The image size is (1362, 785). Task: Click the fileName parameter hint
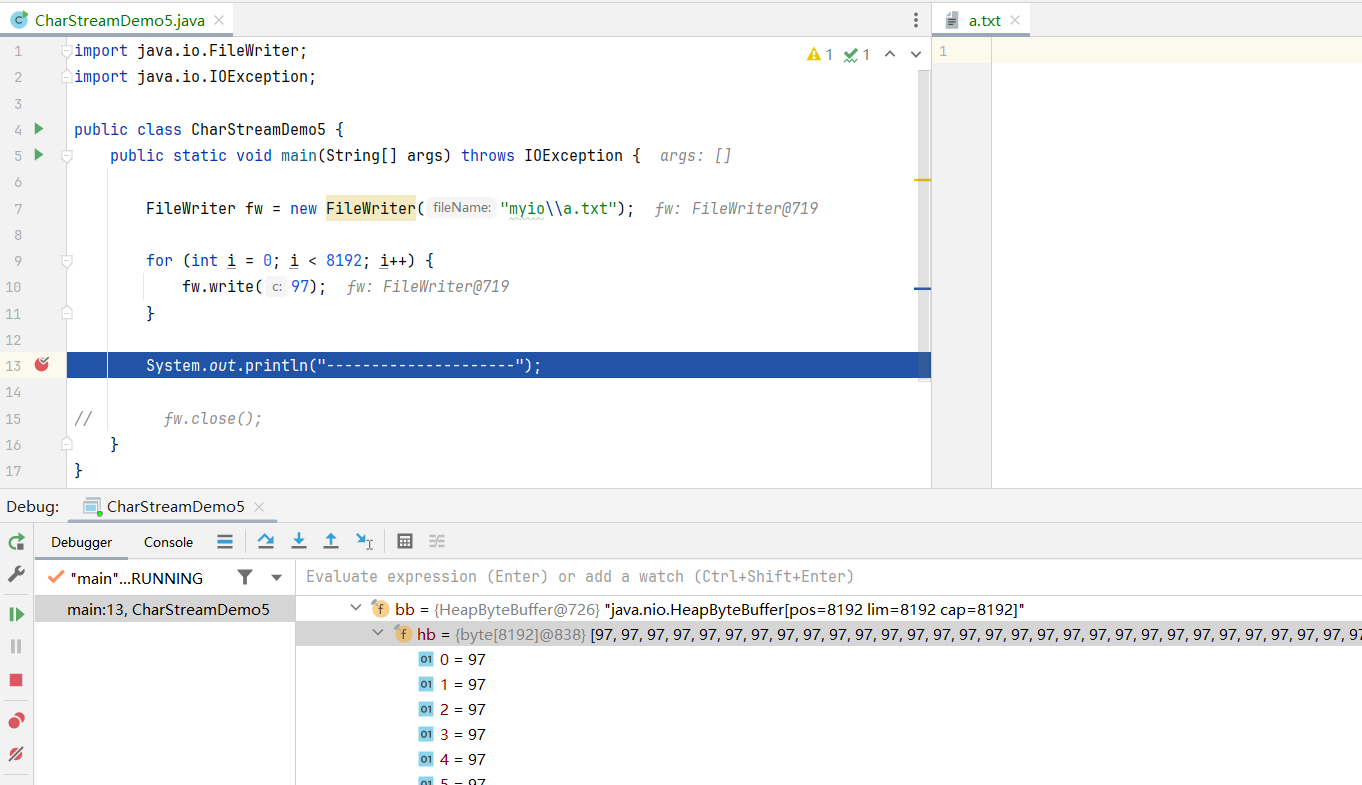pos(461,208)
